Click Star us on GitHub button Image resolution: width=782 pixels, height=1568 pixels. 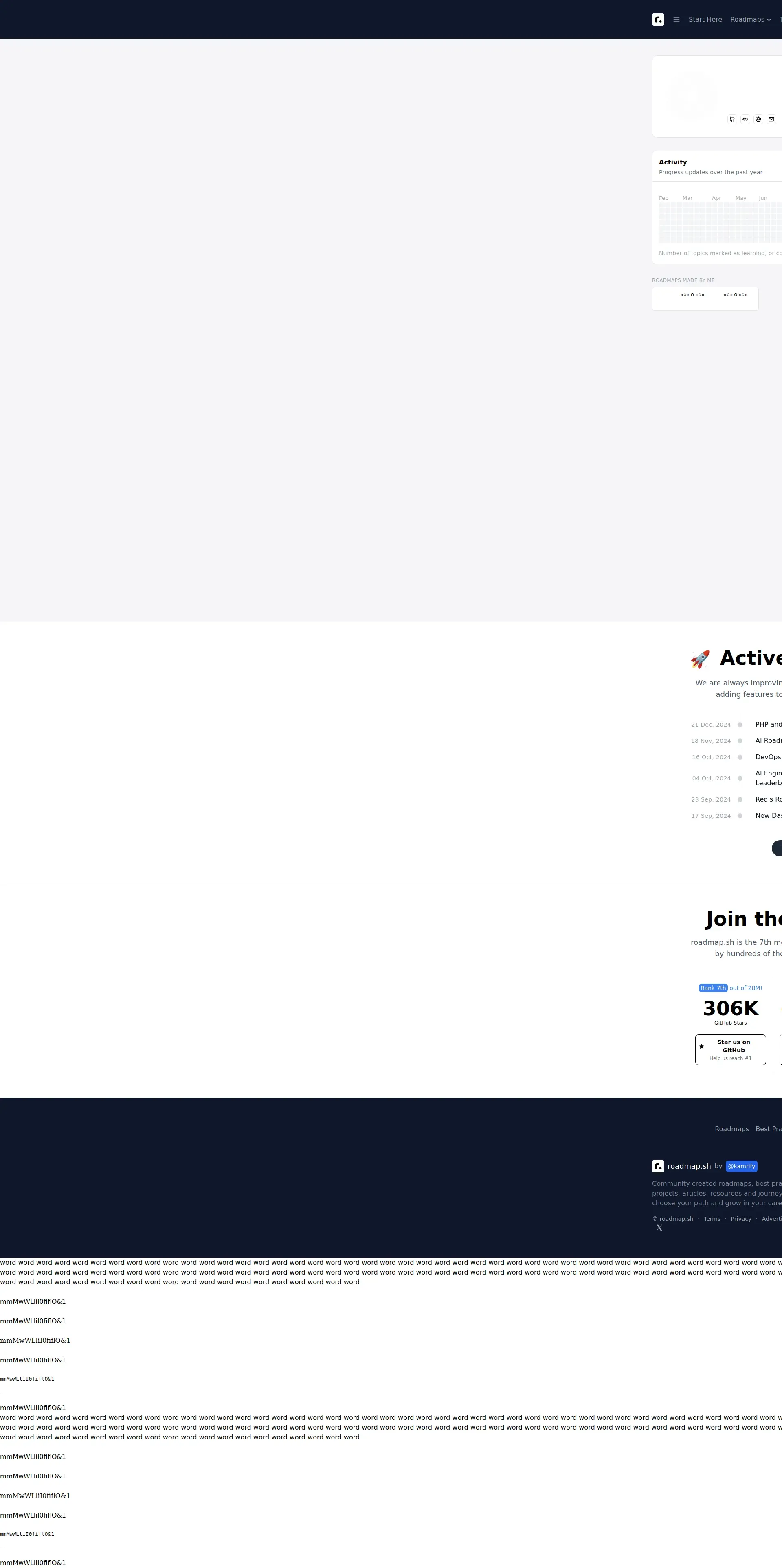tap(730, 1050)
